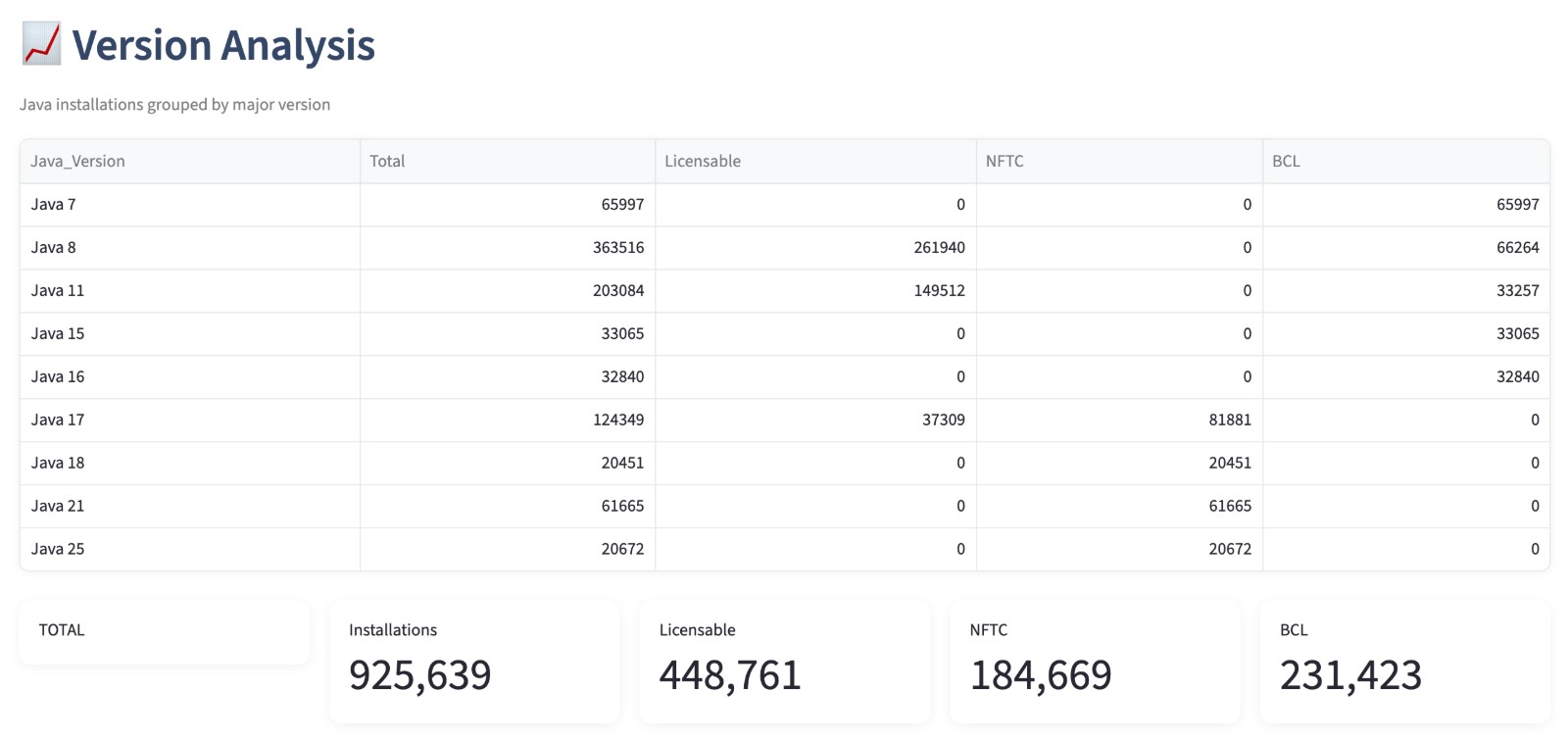The height and width of the screenshot is (742, 1568).
Task: Click the Licensable metric 448,761
Action: (730, 675)
